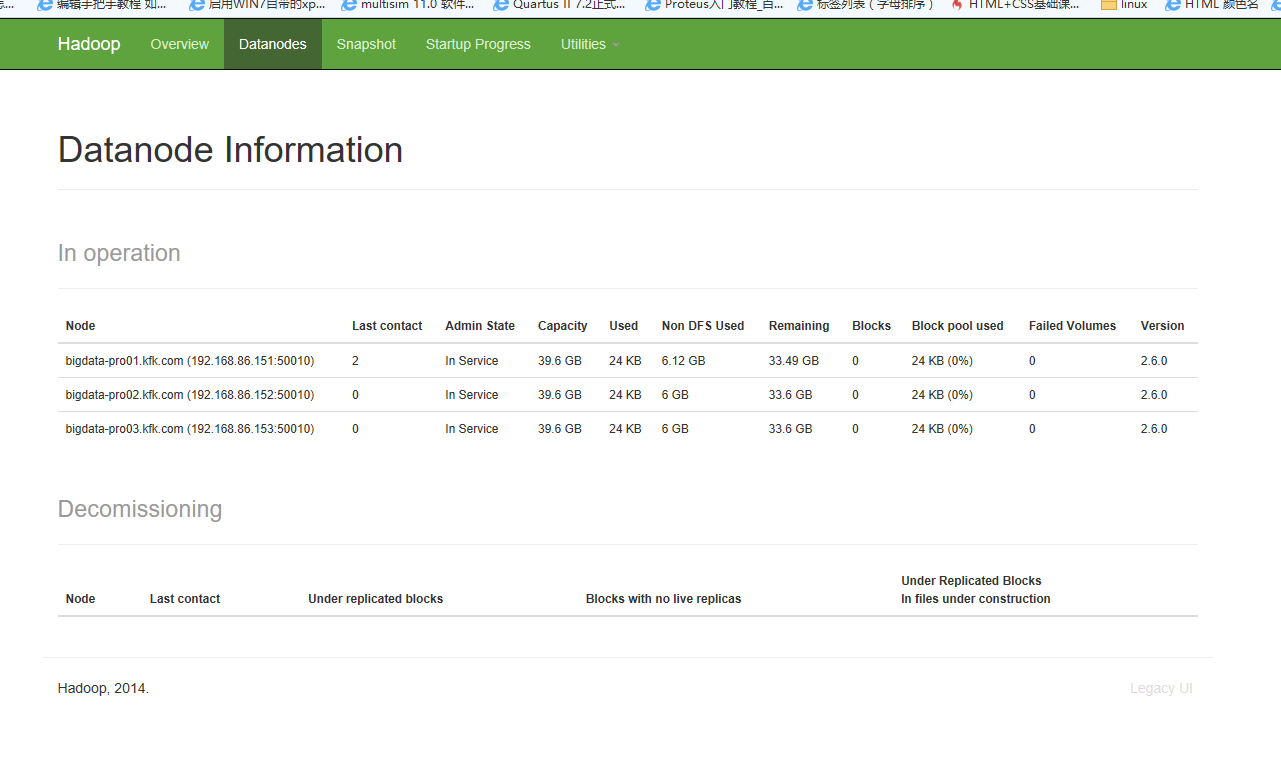Viewport: 1281px width, 771px height.
Task: Click version 2.6.0 for bigdata-pro01
Action: pos(1154,361)
